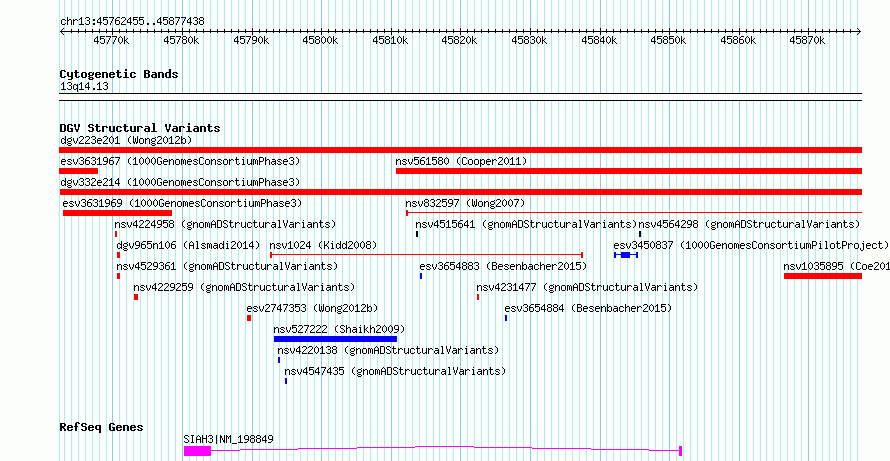Open the SIAH3|NM_198849 gene label

coord(229,439)
